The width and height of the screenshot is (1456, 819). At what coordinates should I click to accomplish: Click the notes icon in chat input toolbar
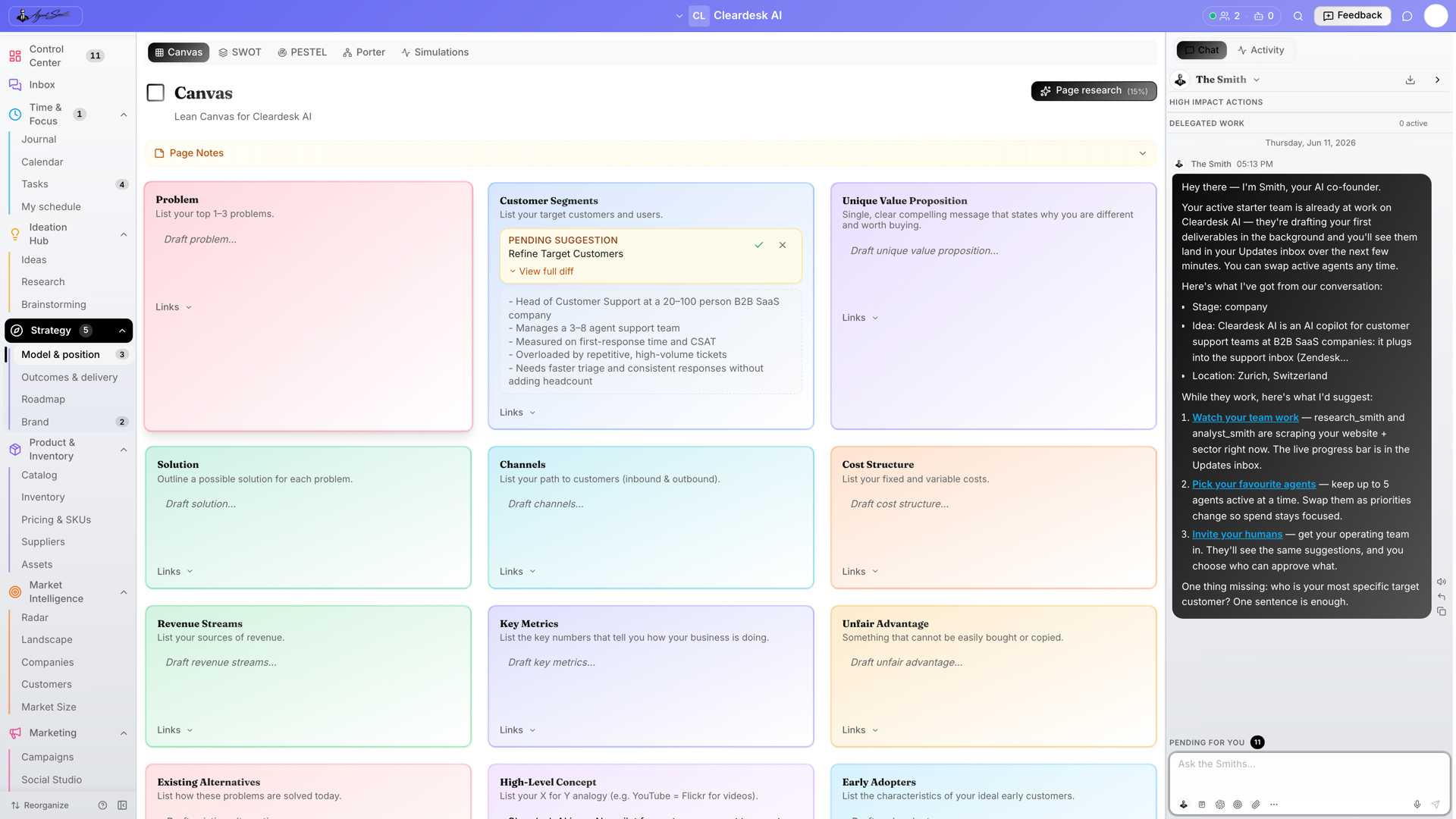(x=1202, y=805)
